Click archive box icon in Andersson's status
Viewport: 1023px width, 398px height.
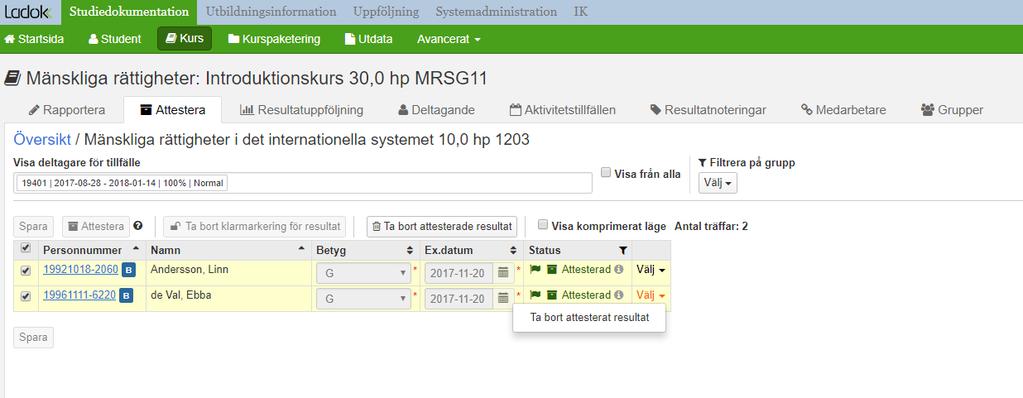[x=551, y=269]
